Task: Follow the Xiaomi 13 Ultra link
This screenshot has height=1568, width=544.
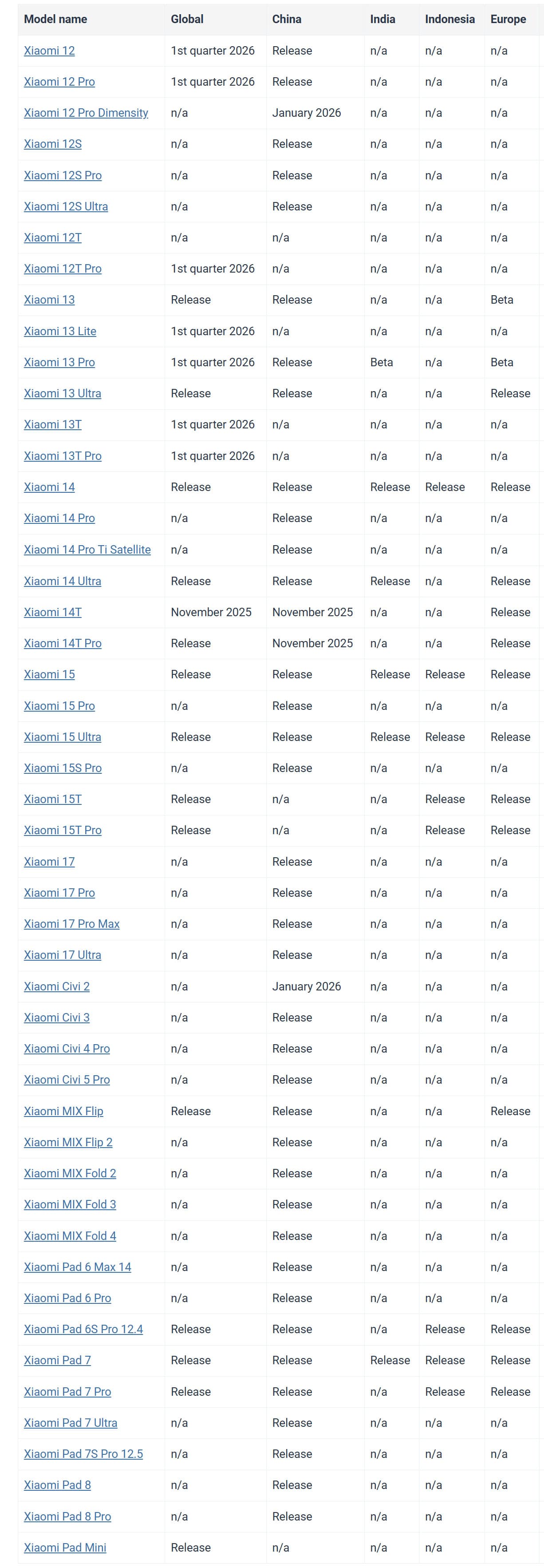Action: [x=62, y=393]
